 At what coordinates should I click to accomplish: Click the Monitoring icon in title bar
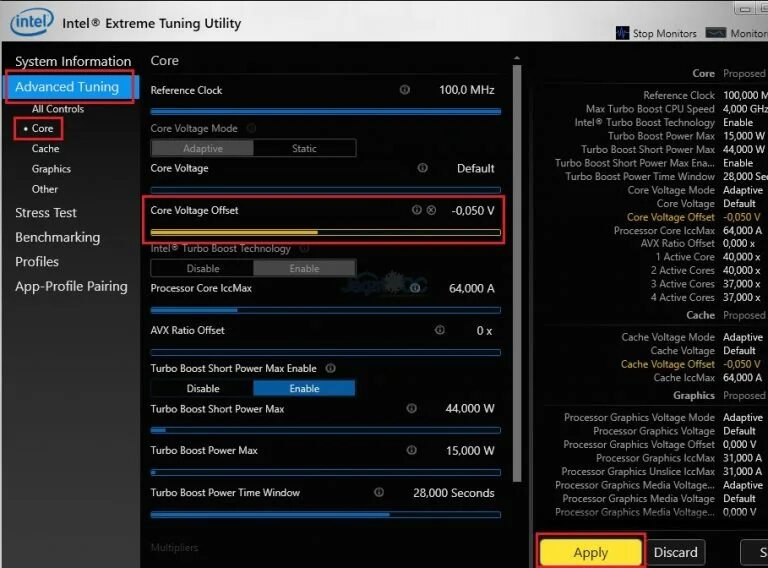[716, 33]
